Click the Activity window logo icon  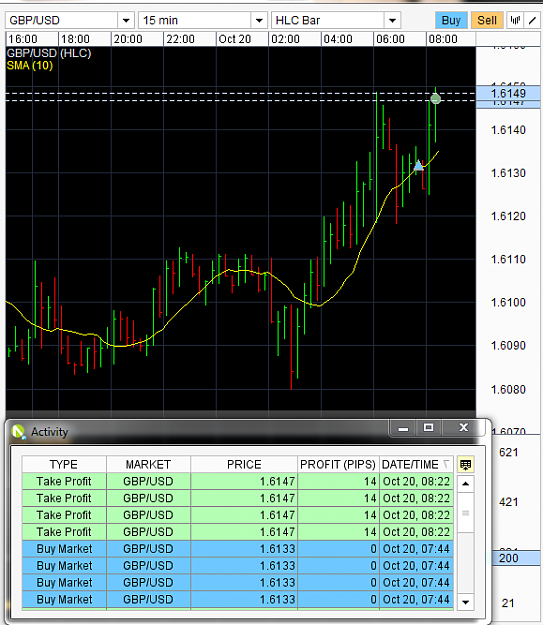[x=18, y=432]
